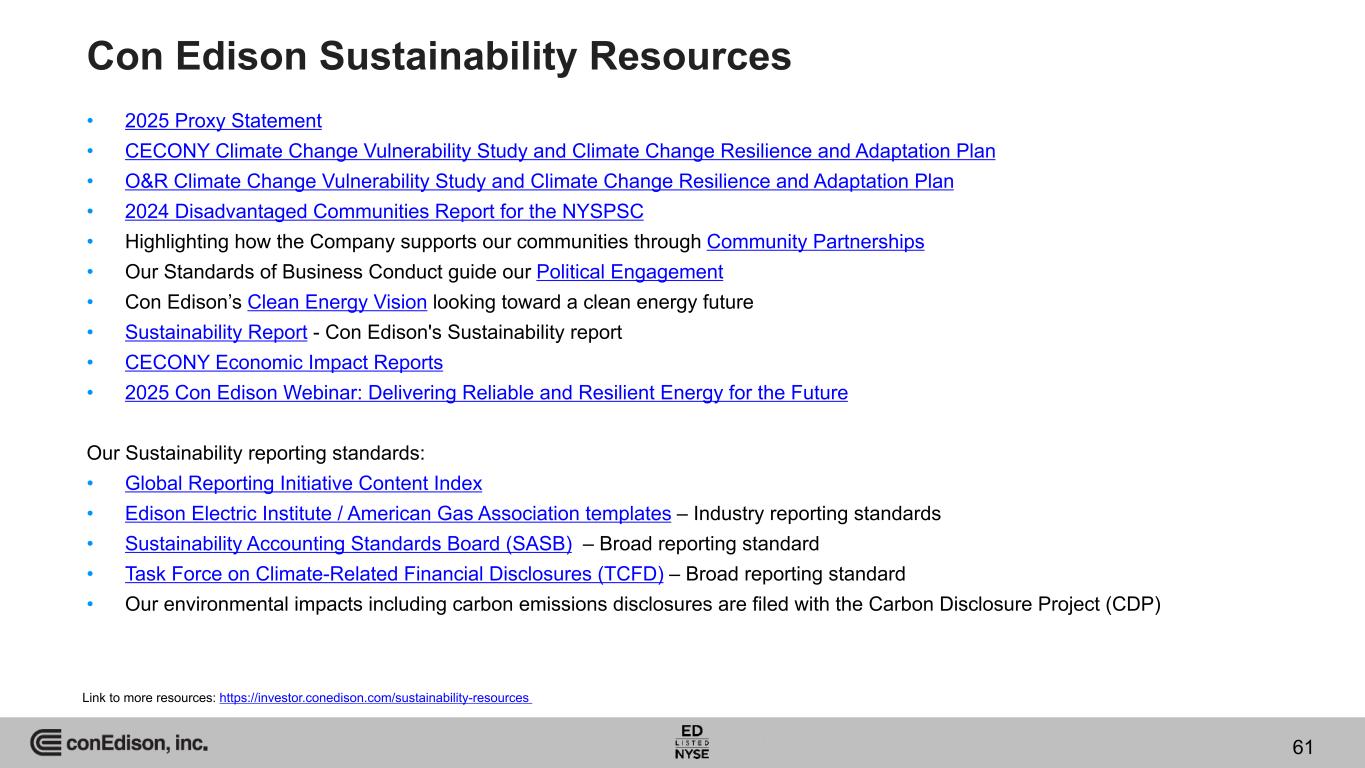Click the slide number 61

(1302, 747)
